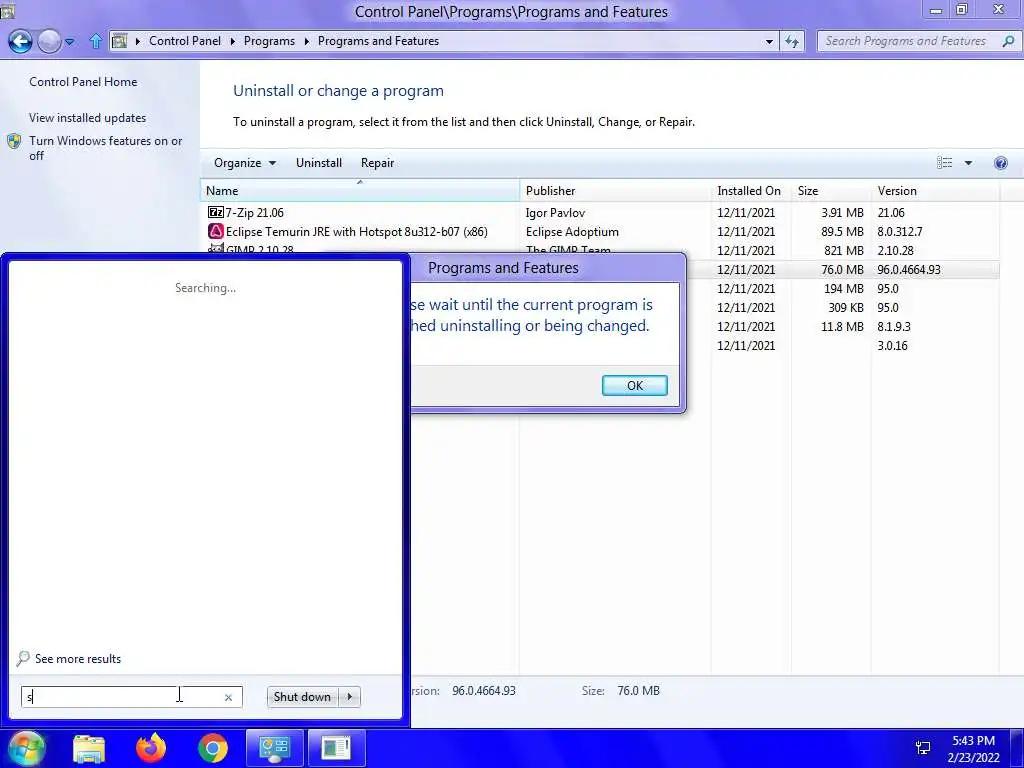This screenshot has height=768, width=1024.
Task: Select the 7-Zip 21.06 row
Action: coord(600,212)
